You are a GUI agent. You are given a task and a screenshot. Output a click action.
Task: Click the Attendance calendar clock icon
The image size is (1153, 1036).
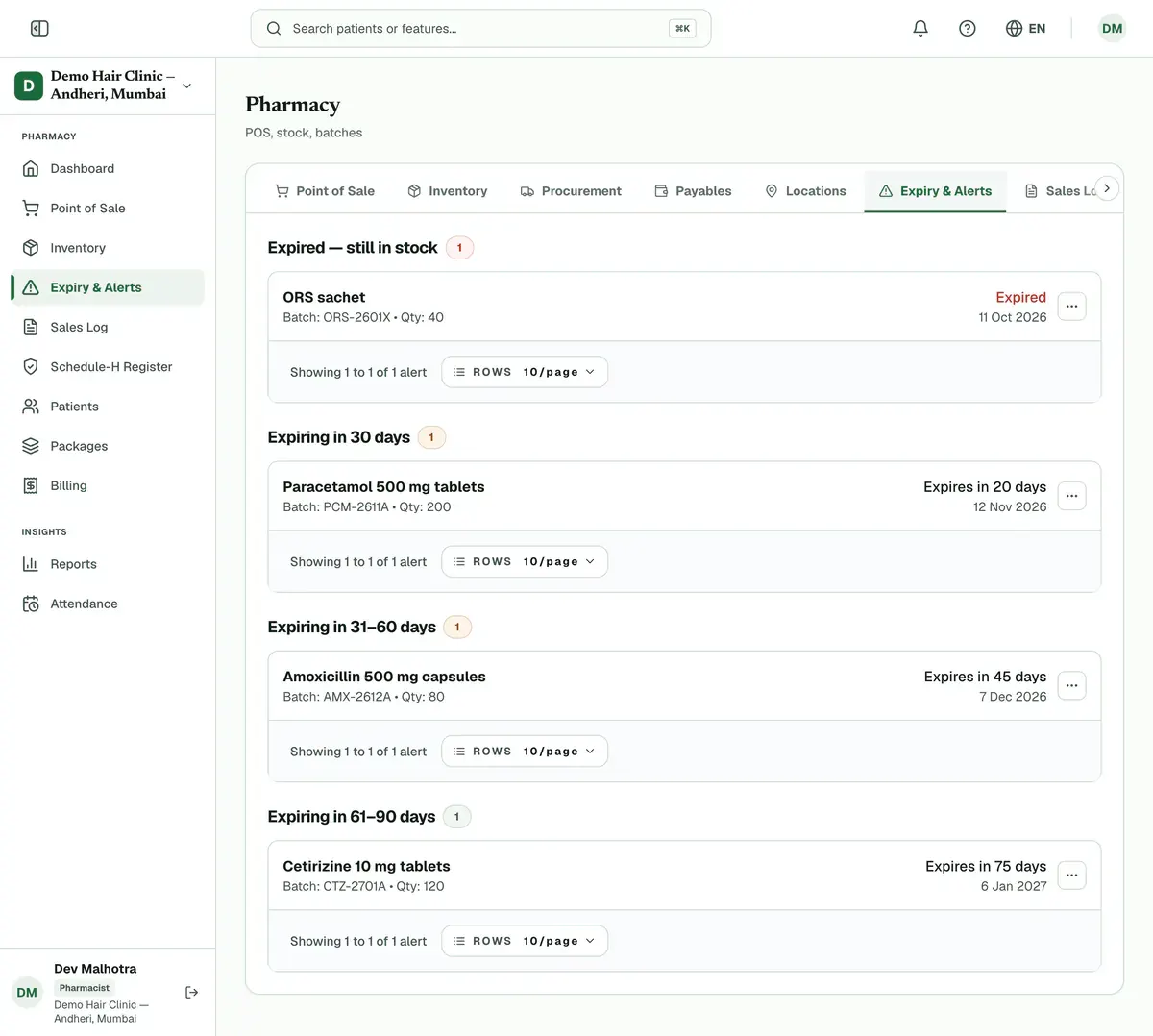click(x=31, y=604)
